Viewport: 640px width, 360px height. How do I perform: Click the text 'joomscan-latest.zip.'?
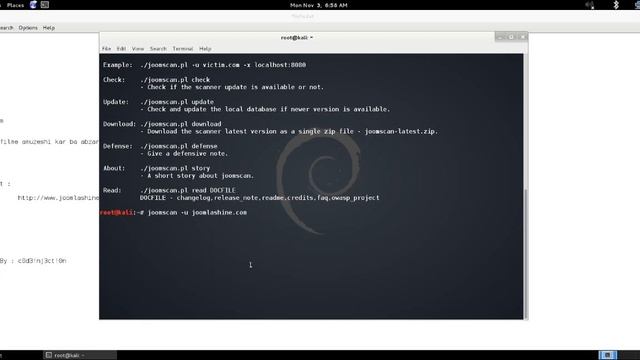click(401, 131)
